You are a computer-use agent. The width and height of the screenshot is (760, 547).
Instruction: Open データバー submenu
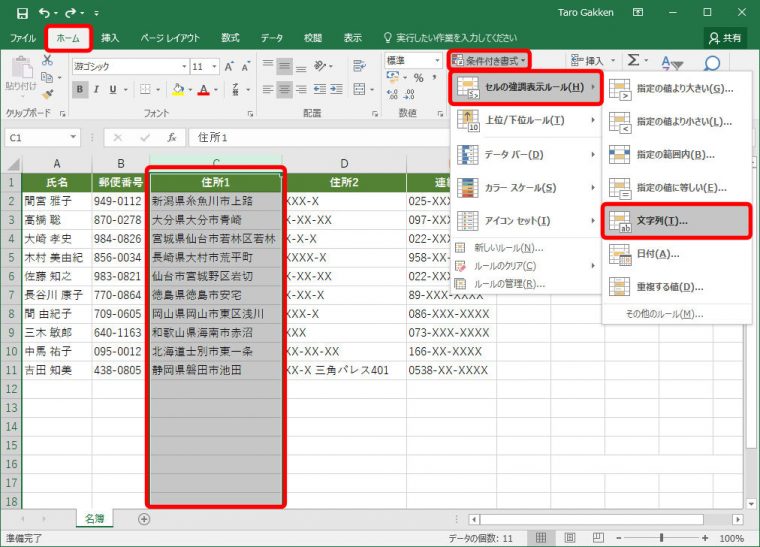click(x=526, y=155)
